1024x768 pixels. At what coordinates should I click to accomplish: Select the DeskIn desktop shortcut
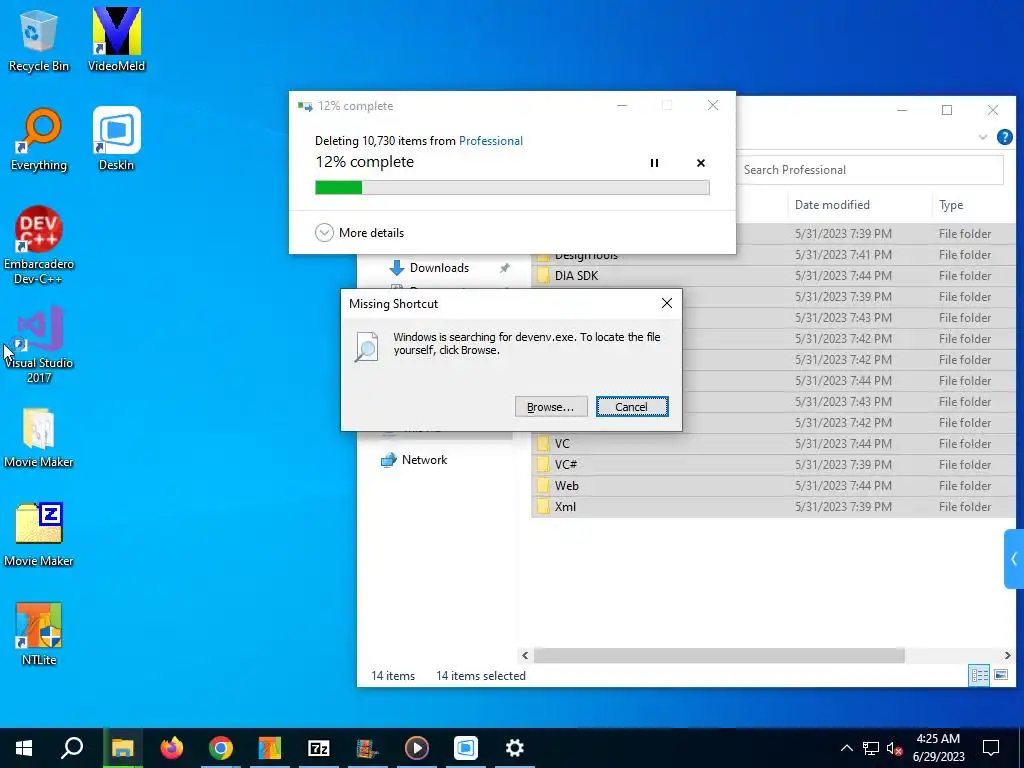click(x=116, y=139)
